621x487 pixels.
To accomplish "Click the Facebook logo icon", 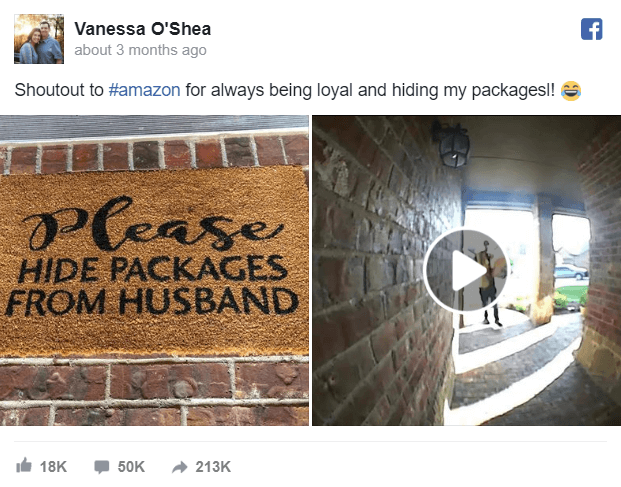I will (592, 29).
